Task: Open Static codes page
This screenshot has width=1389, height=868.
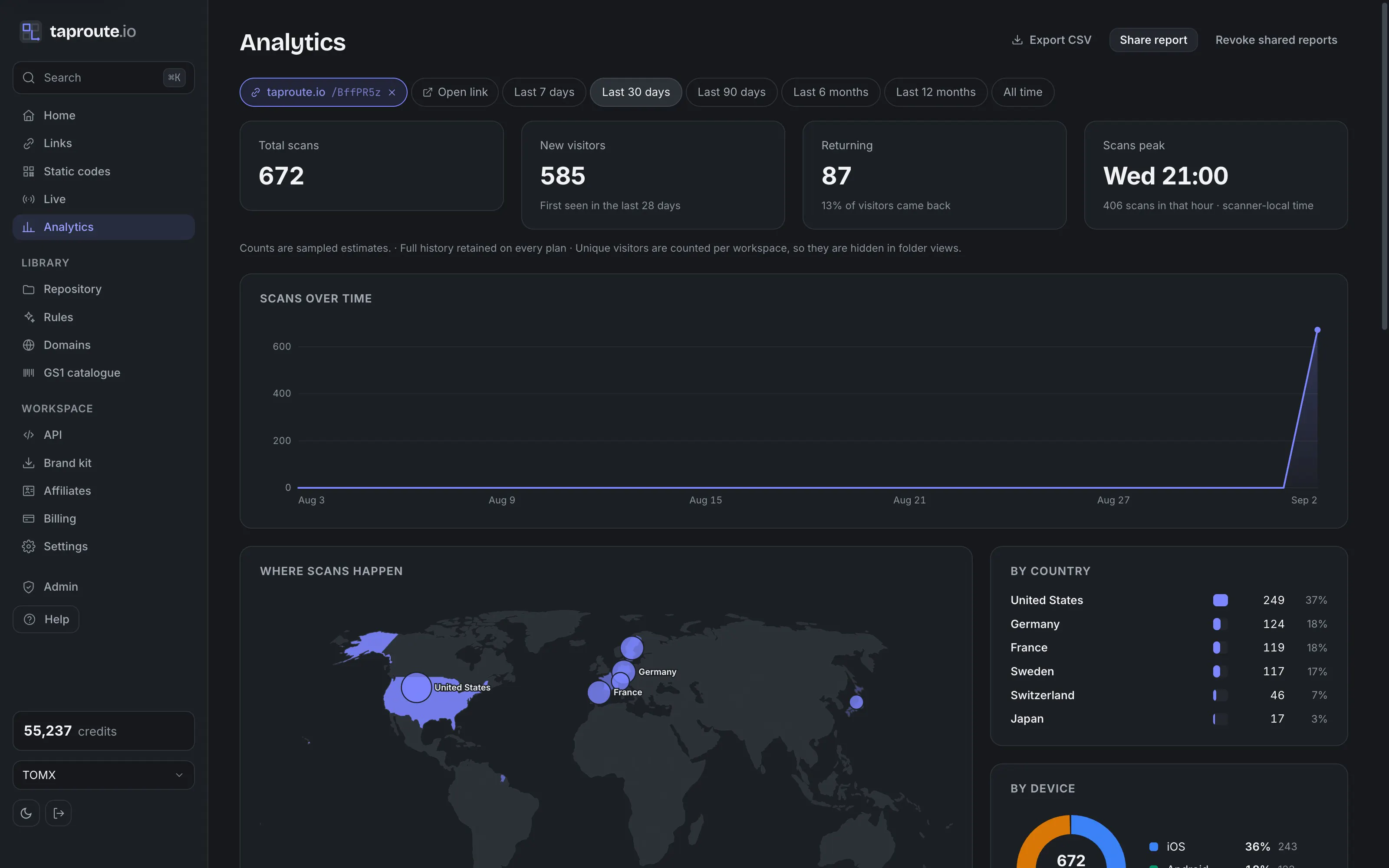Action: (x=103, y=171)
